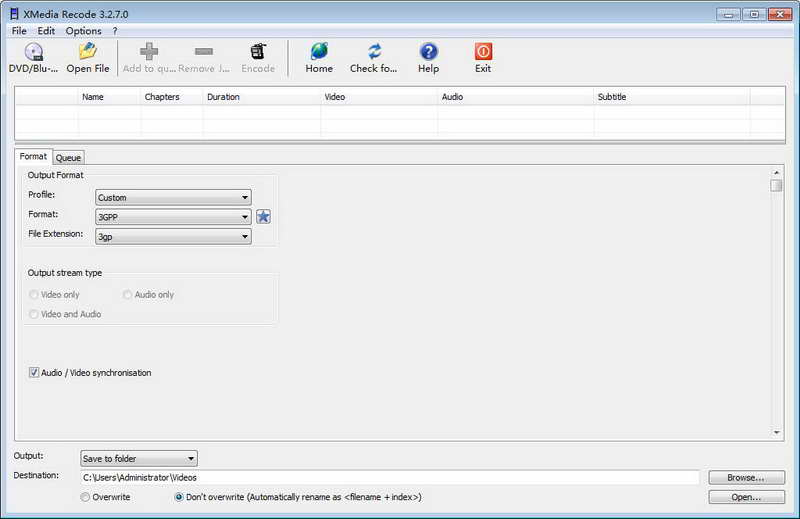Click the Add to queue plus icon

click(149, 52)
